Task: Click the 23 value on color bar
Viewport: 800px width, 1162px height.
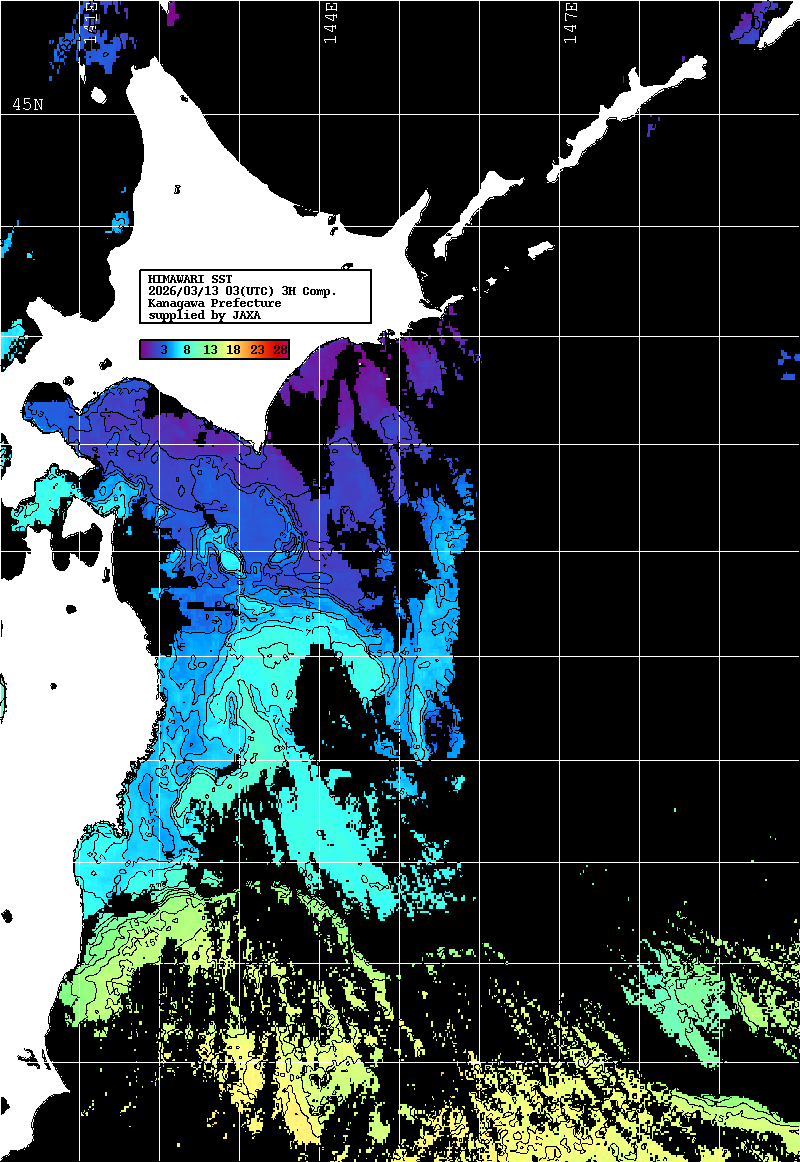Action: coord(257,349)
